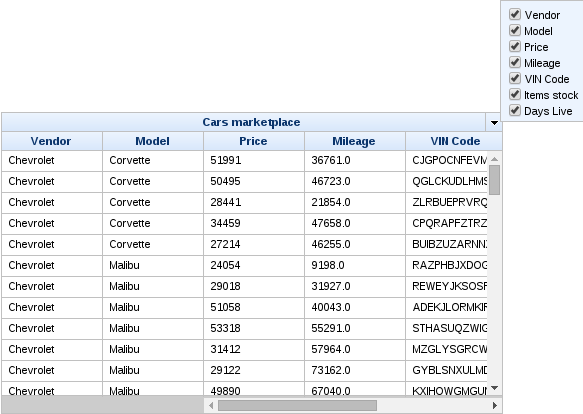
Task: Select the mileage cell 55291.0
Action: pos(355,329)
